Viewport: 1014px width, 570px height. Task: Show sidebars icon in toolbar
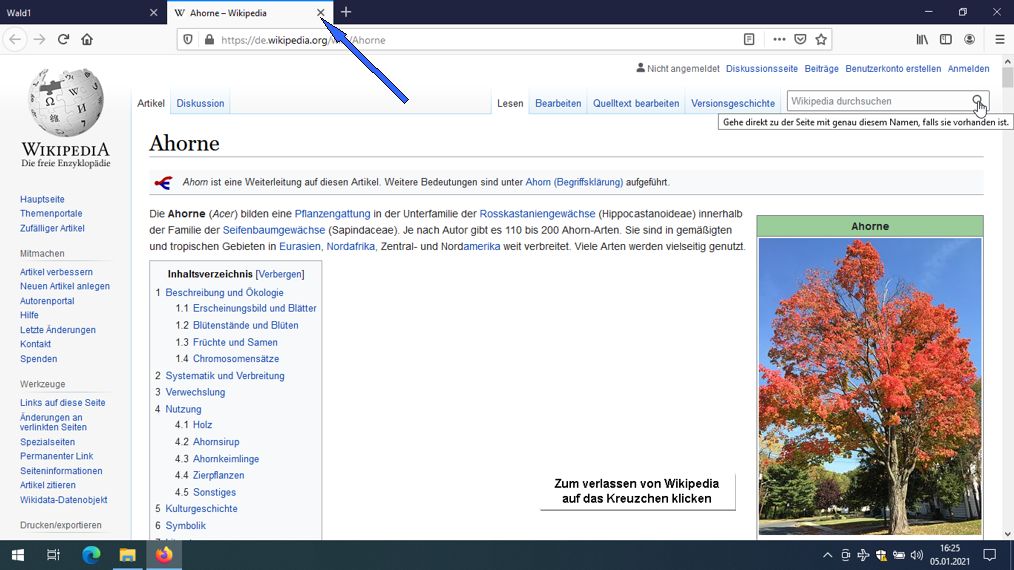[945, 39]
